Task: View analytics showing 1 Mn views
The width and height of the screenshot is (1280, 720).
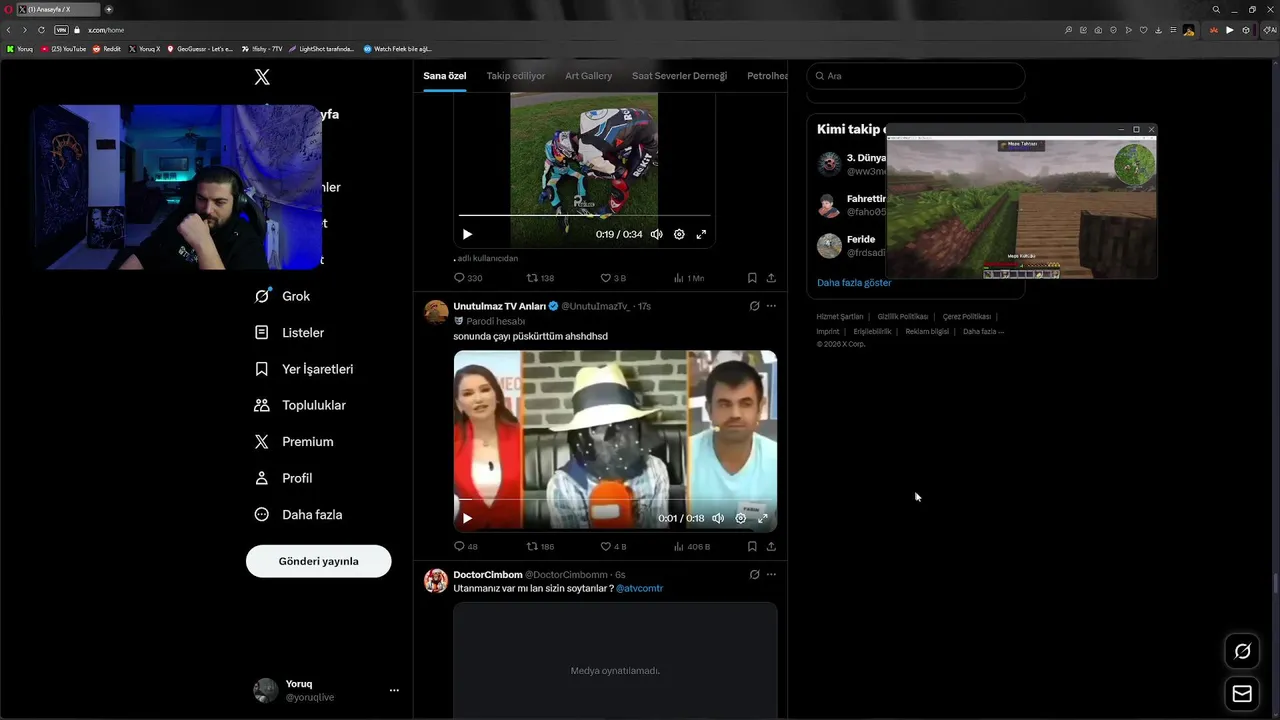Action: pyautogui.click(x=689, y=278)
